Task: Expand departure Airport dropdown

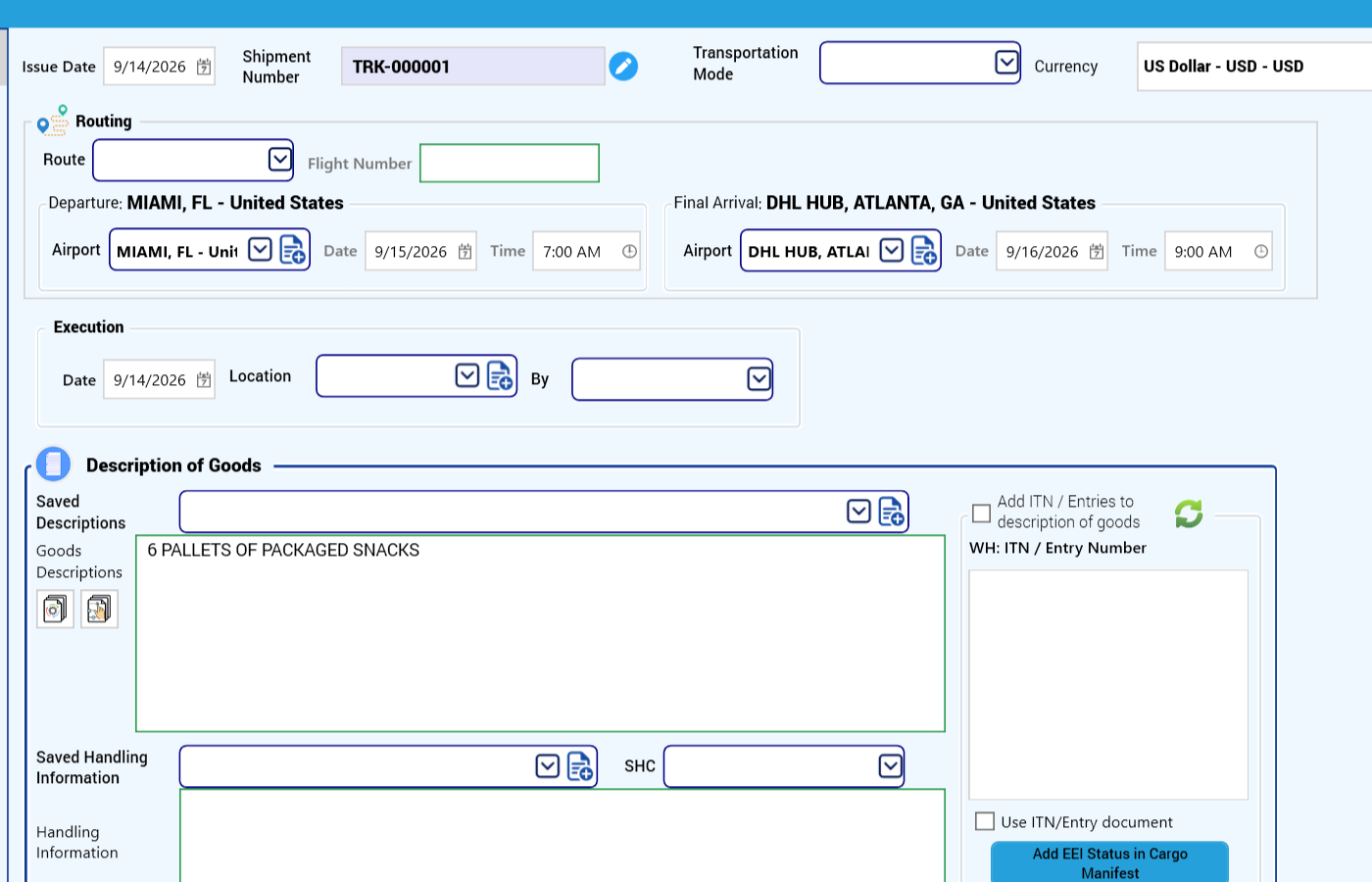Action: [260, 250]
